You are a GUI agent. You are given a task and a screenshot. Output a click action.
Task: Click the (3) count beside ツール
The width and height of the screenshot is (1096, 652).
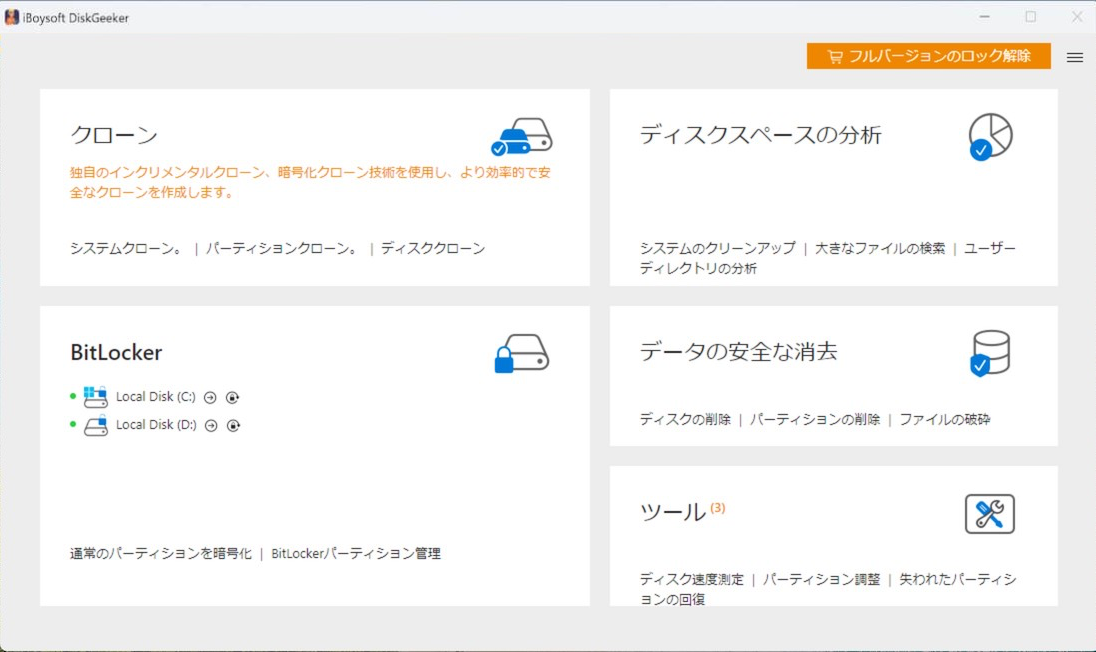[718, 508]
